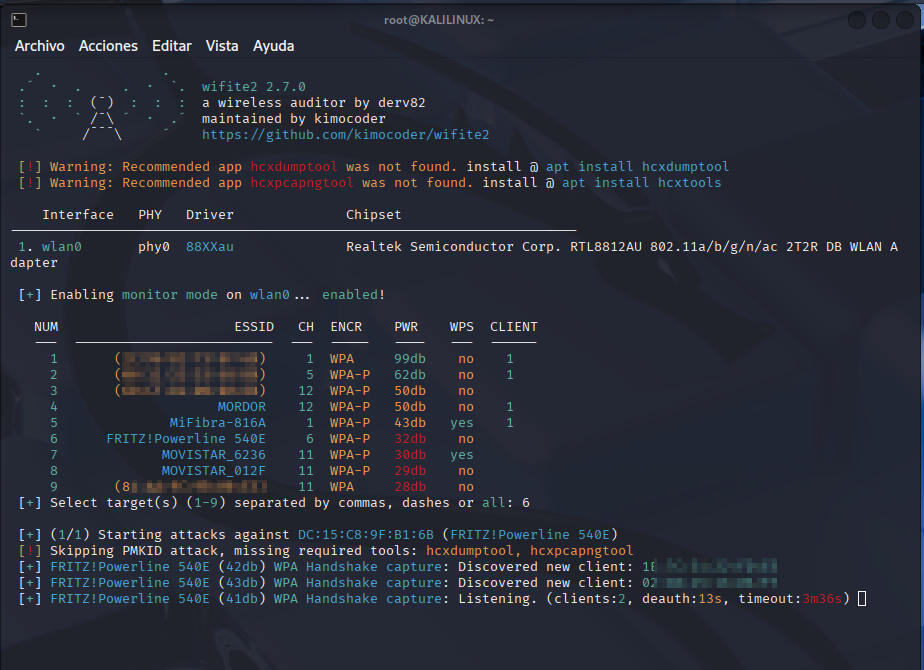Select the MOVISTAR_6236 network entry
The image size is (924, 670).
pyautogui.click(x=212, y=454)
